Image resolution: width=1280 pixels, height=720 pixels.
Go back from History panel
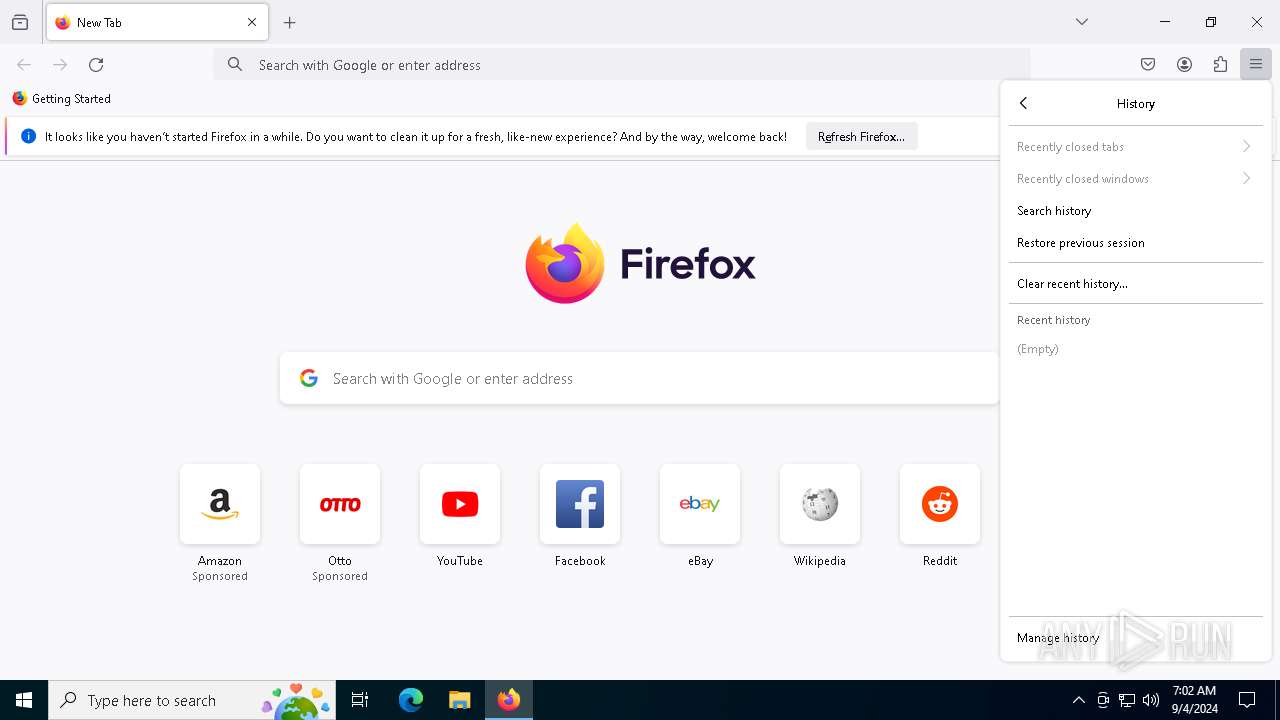1024,104
